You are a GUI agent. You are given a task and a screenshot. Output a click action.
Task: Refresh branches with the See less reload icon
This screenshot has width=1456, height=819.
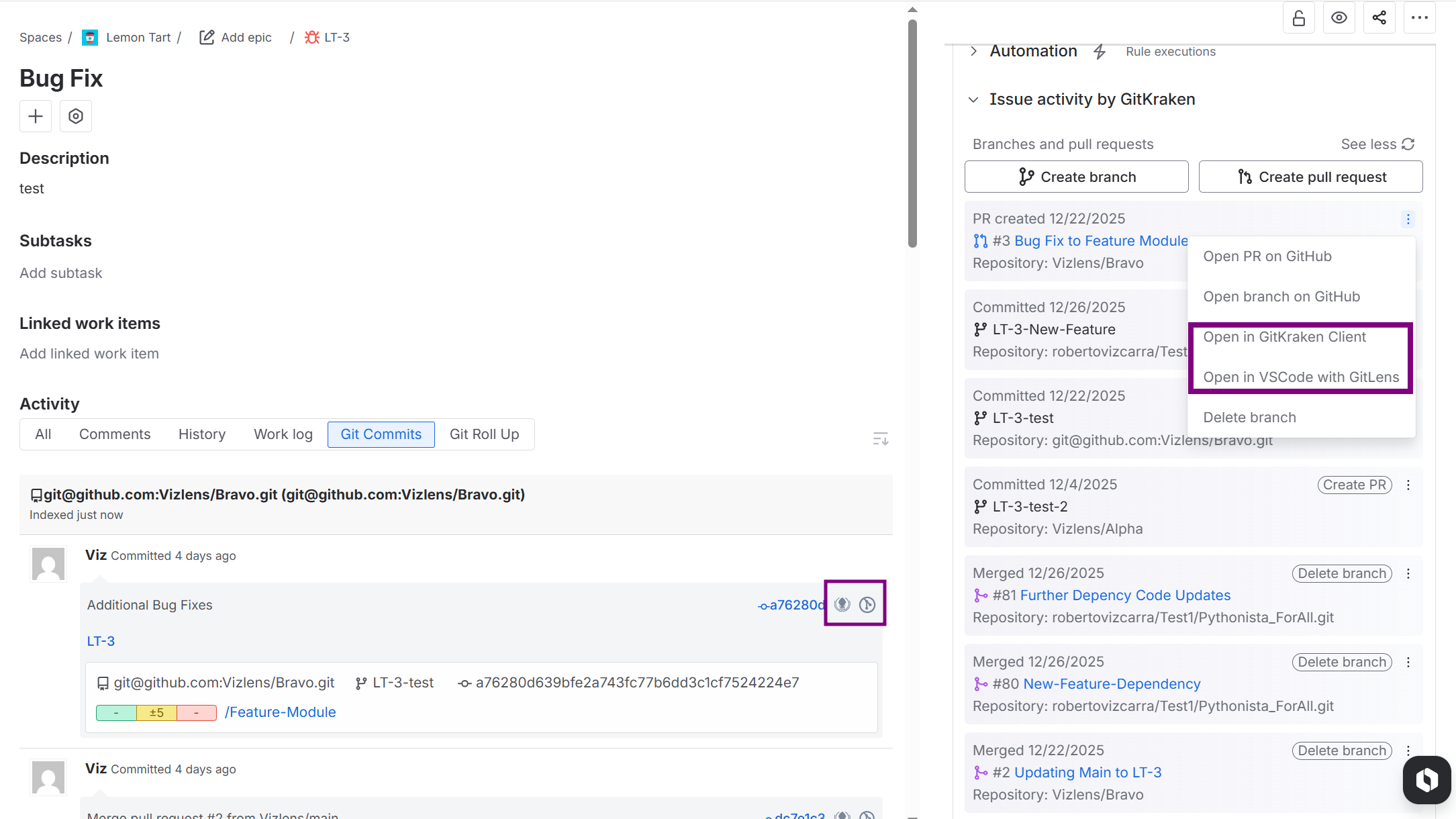pyautogui.click(x=1408, y=144)
